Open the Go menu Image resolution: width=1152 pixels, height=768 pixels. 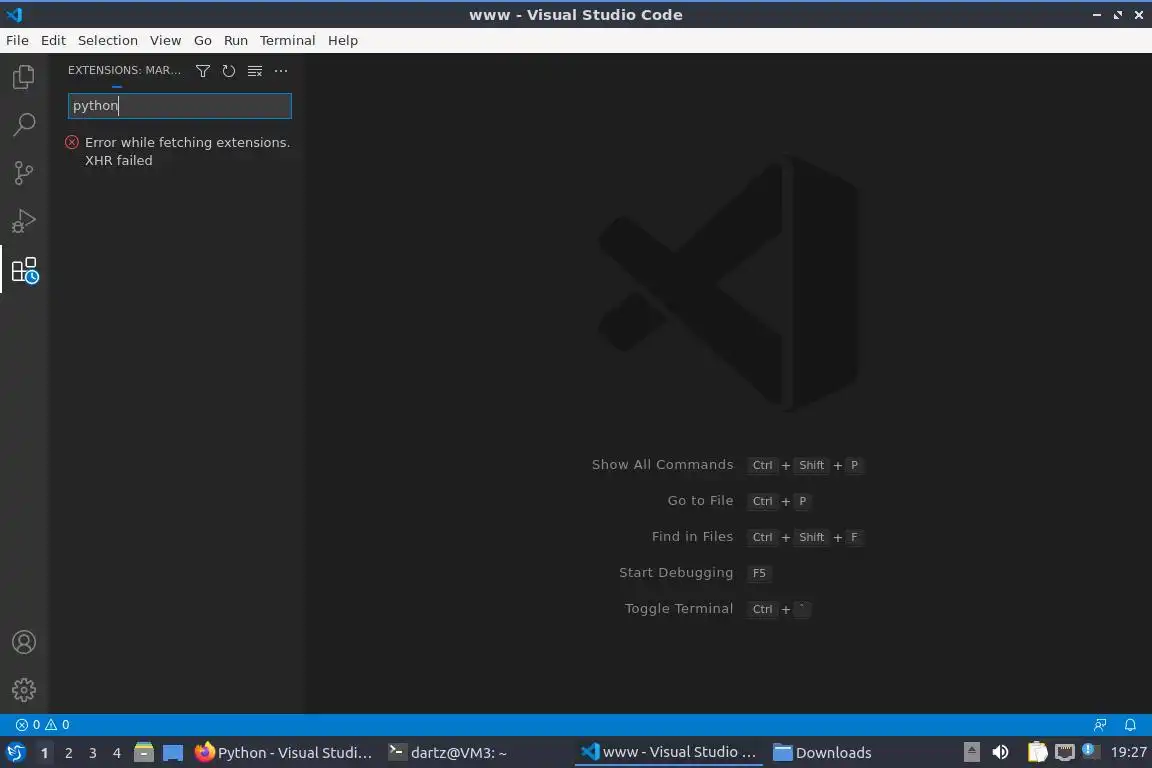tap(203, 40)
